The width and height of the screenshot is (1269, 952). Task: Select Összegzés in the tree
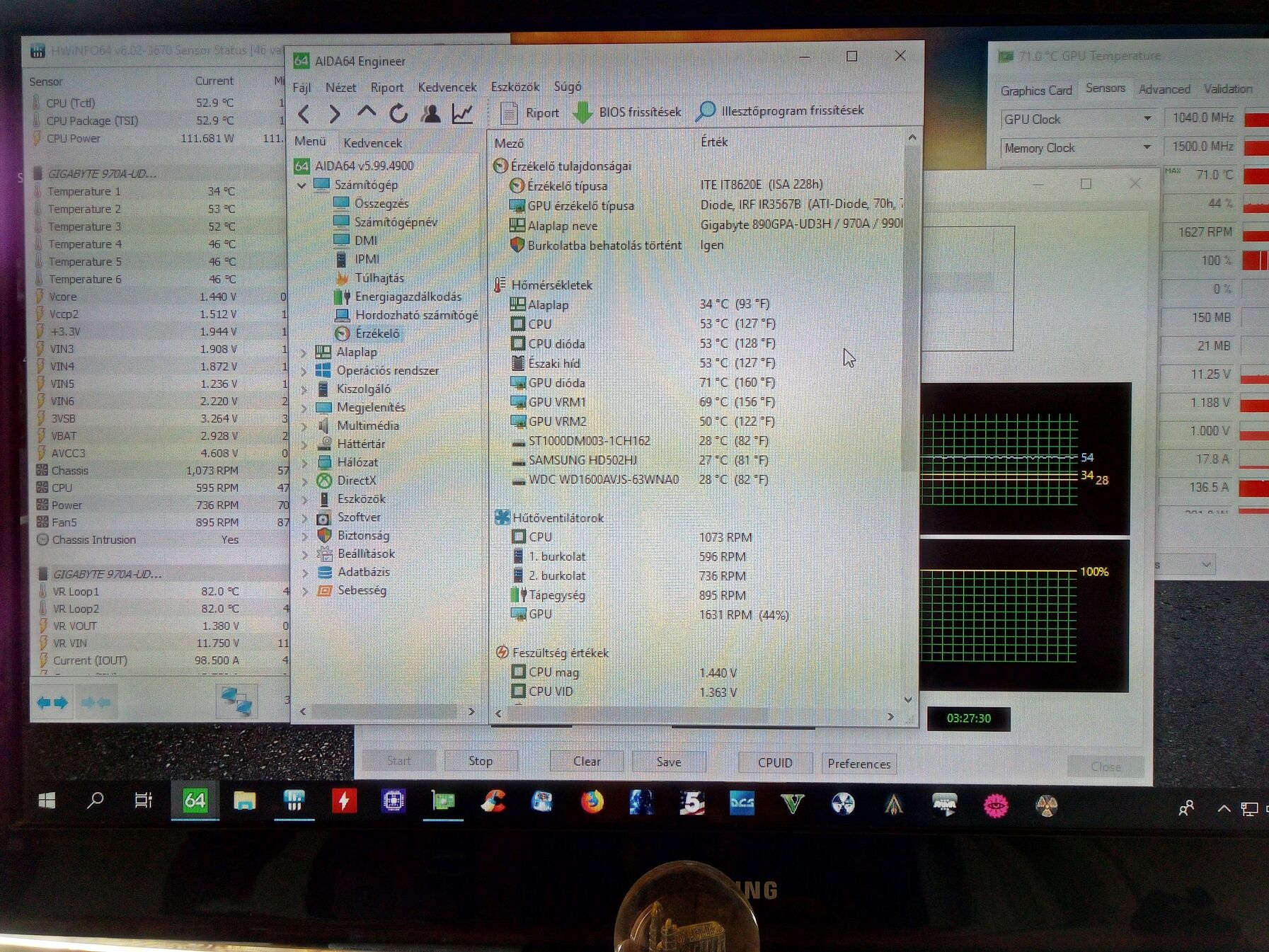(381, 203)
